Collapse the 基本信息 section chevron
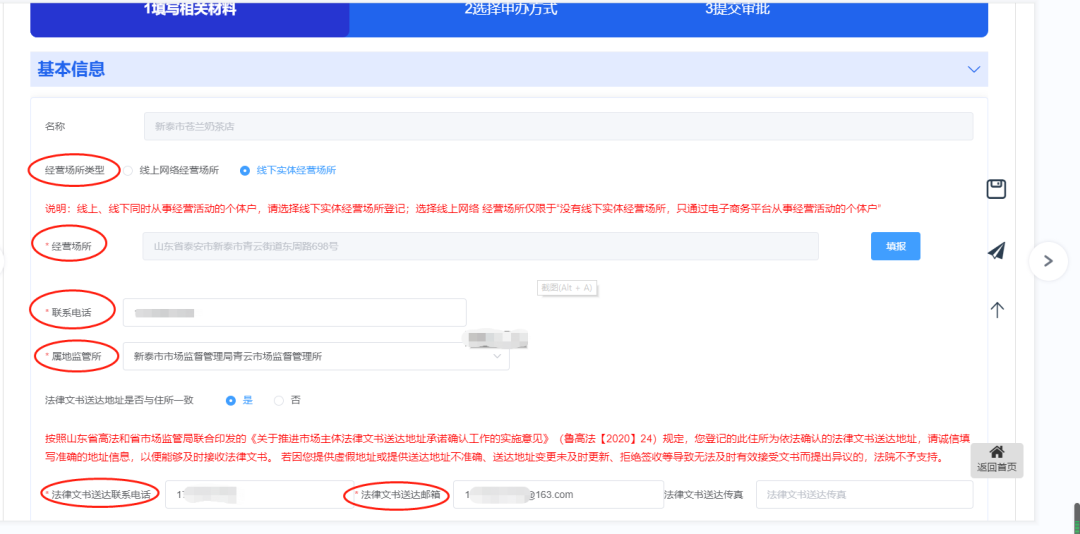Image resolution: width=1080 pixels, height=534 pixels. tap(973, 70)
